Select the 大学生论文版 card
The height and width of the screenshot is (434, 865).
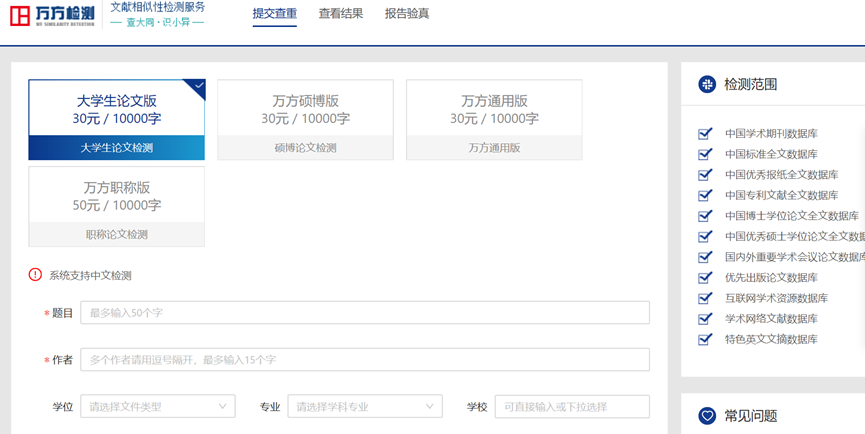tap(116, 120)
